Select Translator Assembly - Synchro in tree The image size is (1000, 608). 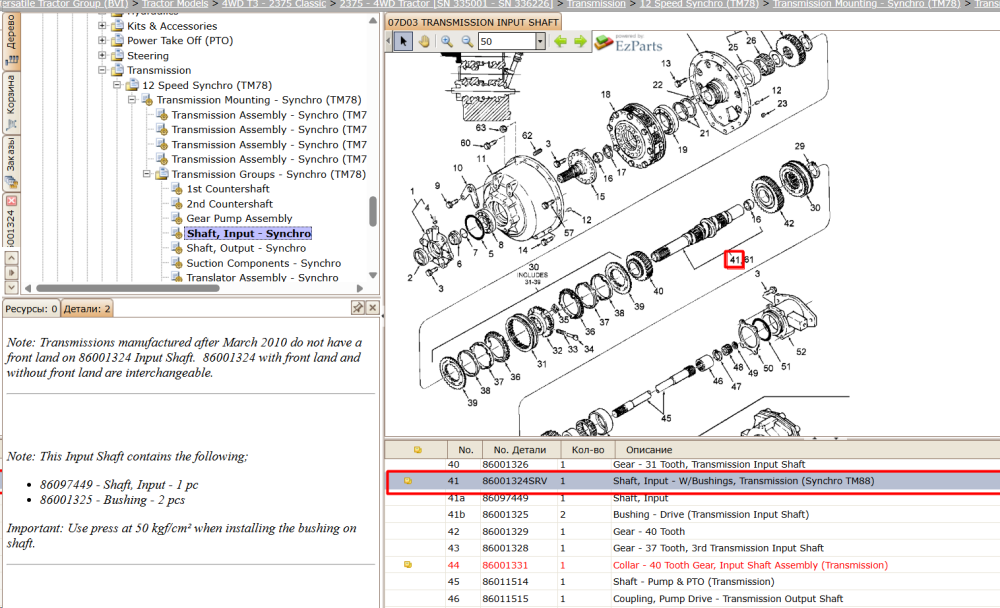point(262,278)
